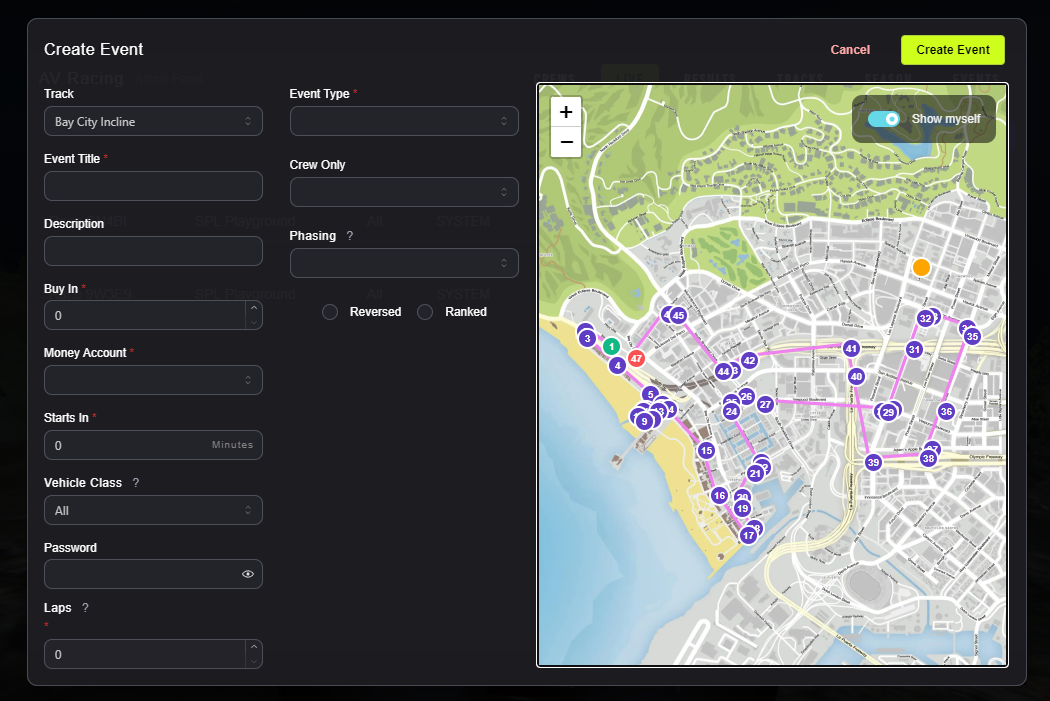1050x701 pixels.
Task: Expand the Money Account dropdown
Action: 153,380
